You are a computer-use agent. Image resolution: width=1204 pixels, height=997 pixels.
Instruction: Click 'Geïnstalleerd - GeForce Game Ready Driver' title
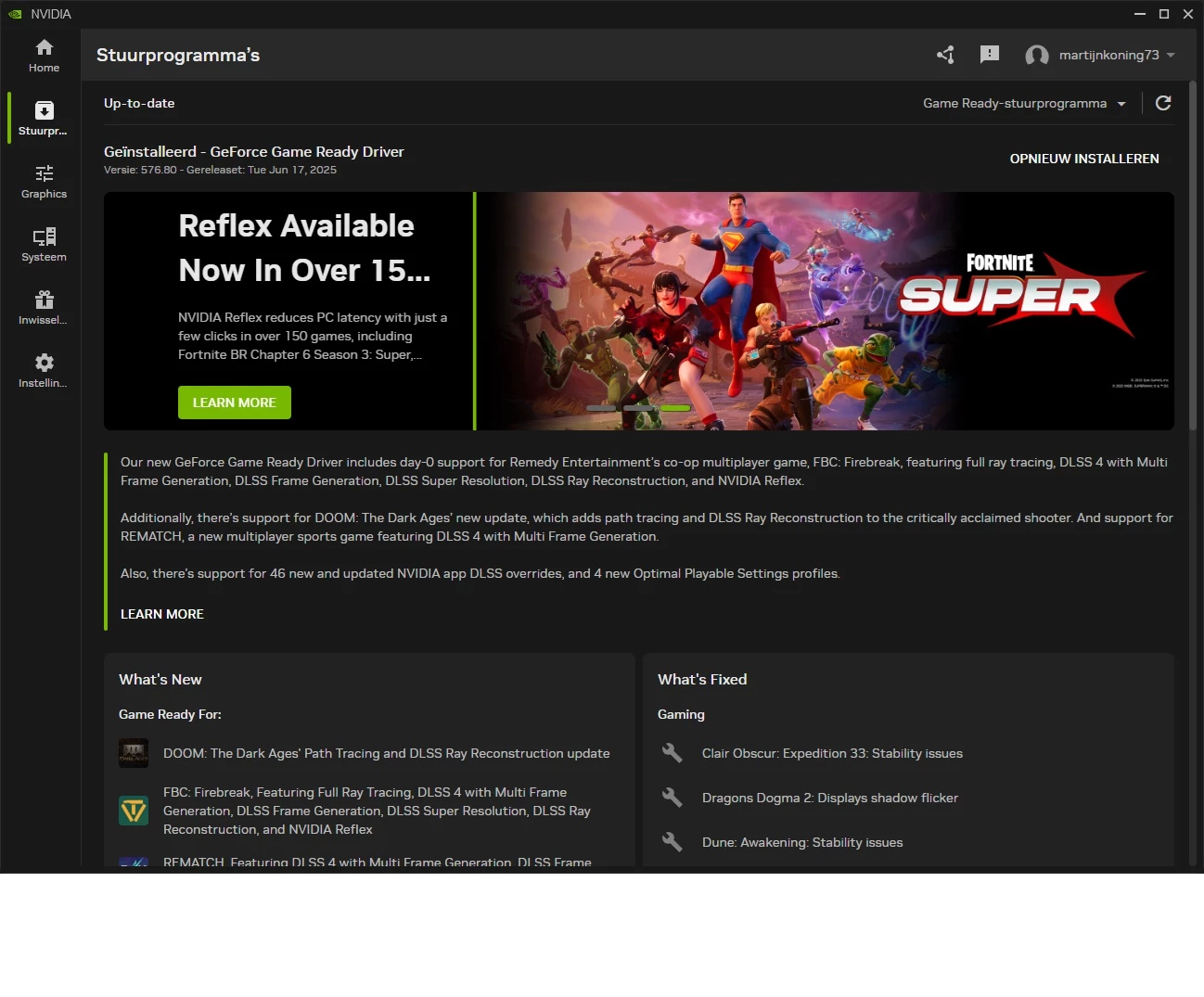tap(254, 151)
